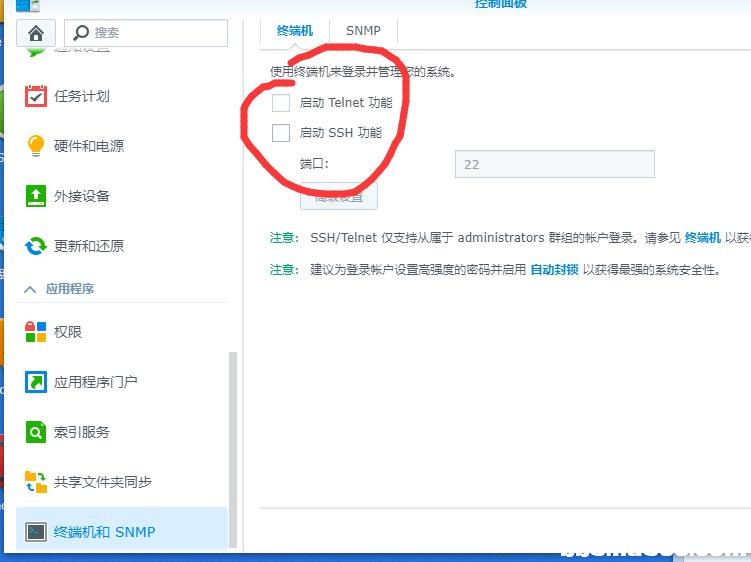Collapse the 应用程序 section chevron
The height and width of the screenshot is (562, 751).
[30, 289]
